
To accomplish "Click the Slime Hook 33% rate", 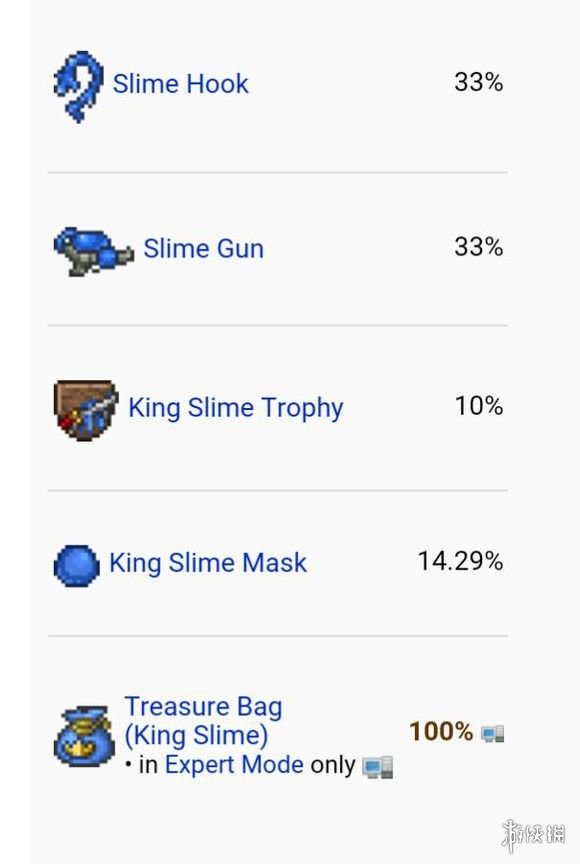I will [479, 82].
